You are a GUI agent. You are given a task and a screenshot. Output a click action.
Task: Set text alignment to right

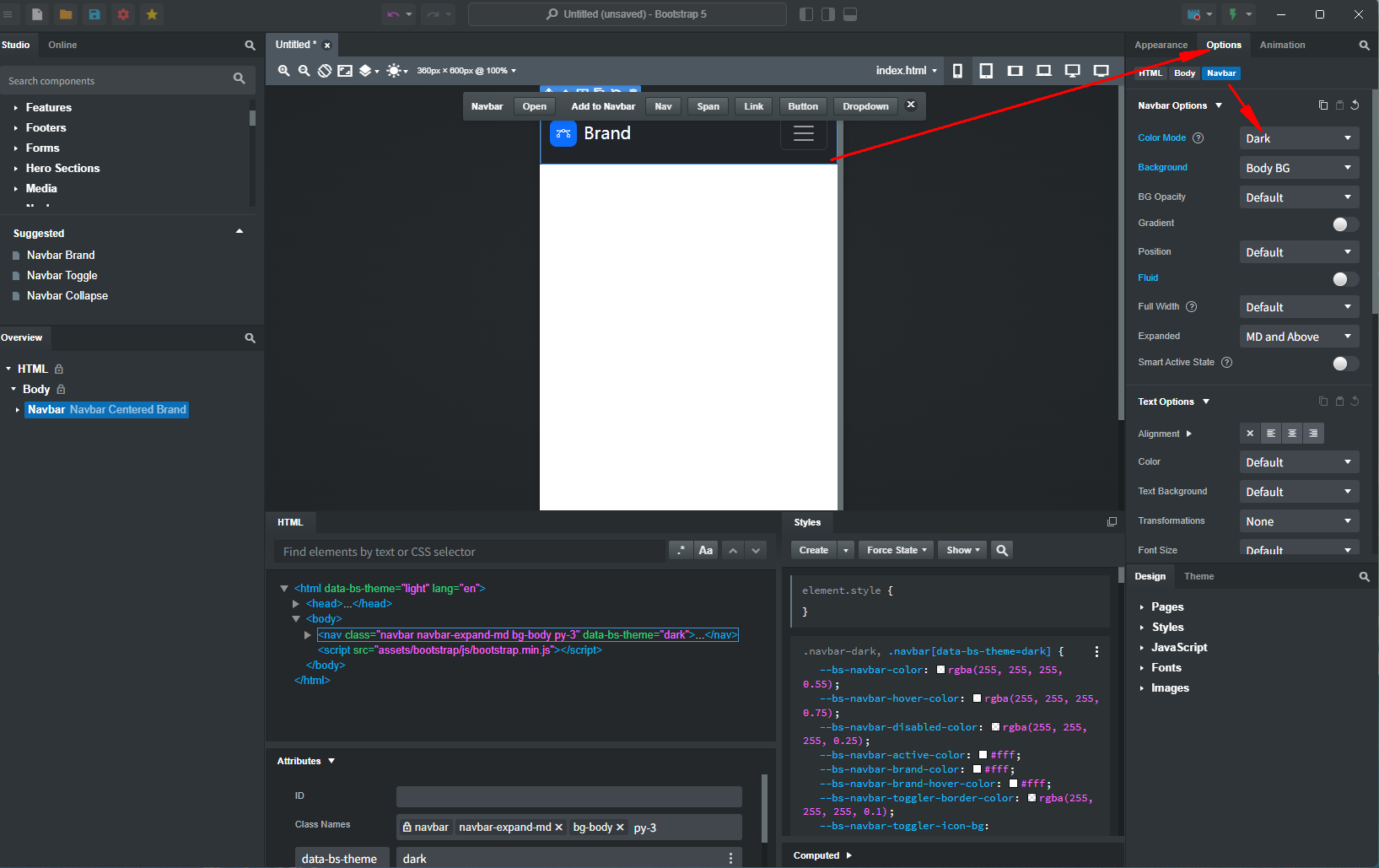click(1313, 434)
